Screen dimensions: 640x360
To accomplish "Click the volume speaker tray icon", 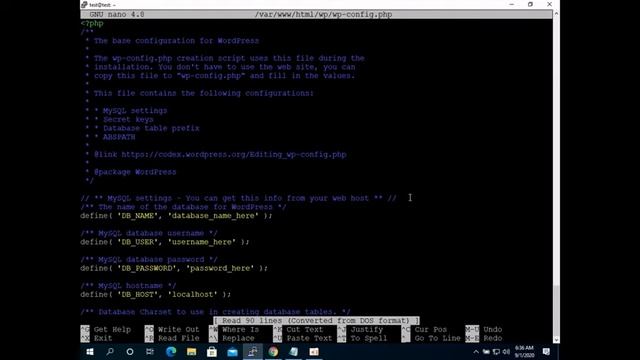I will click(507, 351).
